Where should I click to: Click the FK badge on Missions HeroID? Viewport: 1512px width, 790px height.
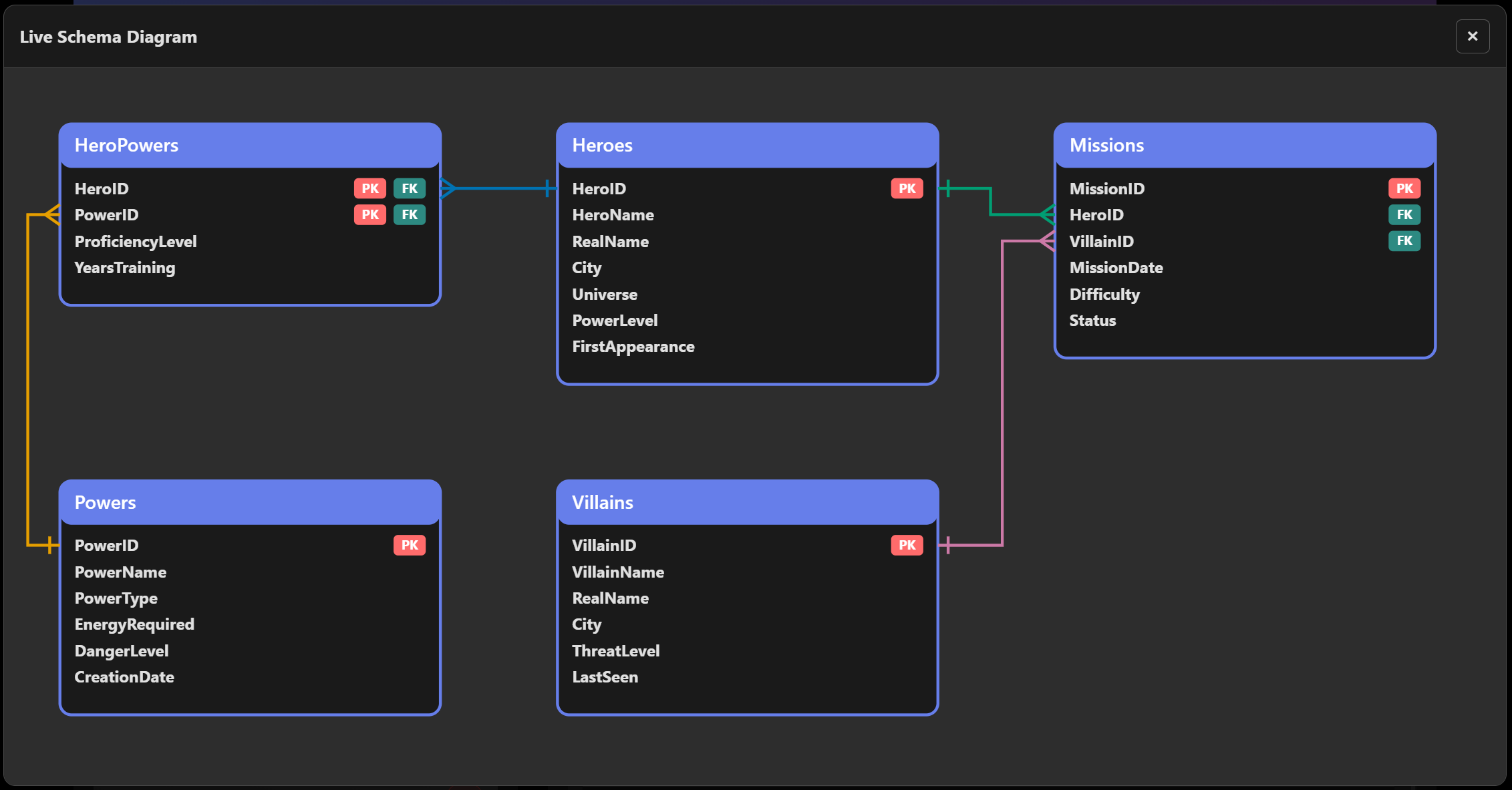point(1404,214)
